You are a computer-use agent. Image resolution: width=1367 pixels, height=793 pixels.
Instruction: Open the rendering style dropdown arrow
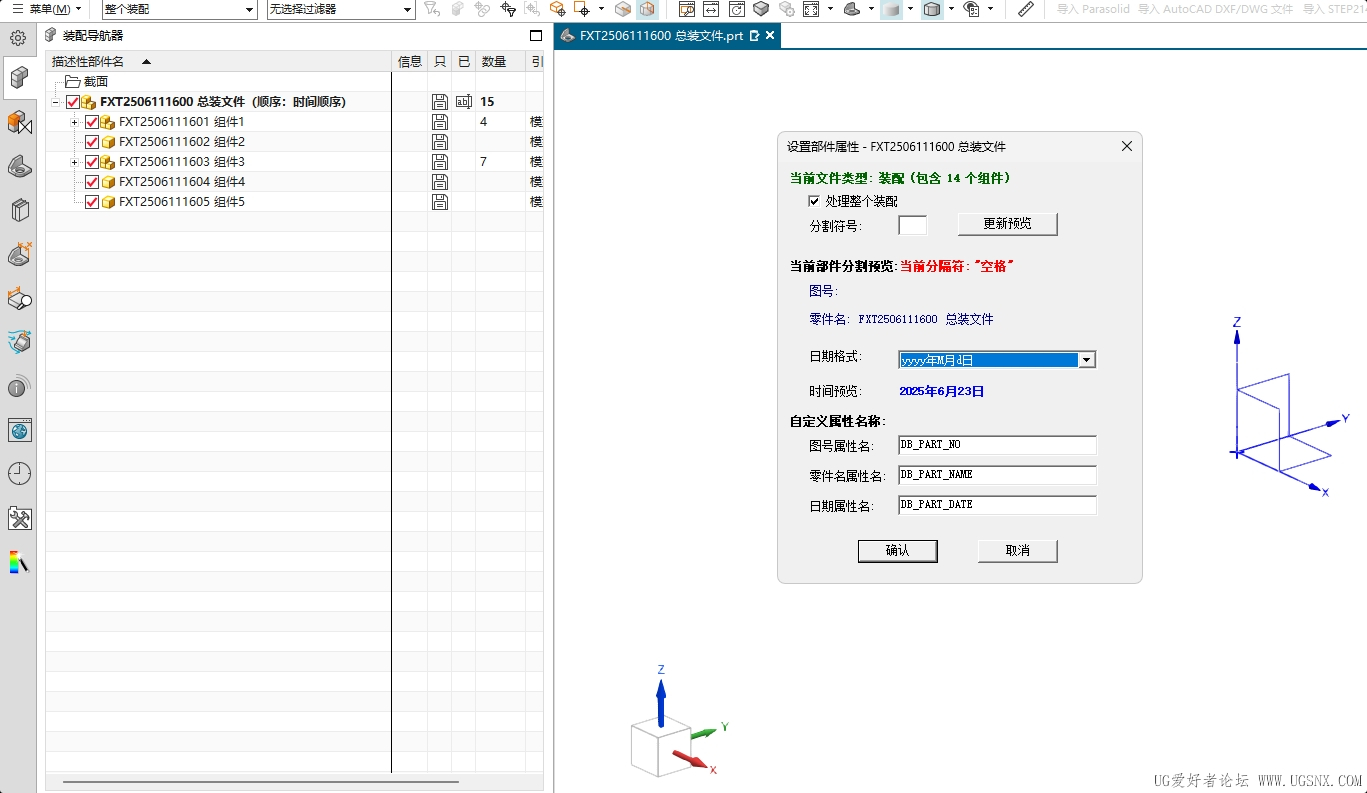click(x=910, y=9)
